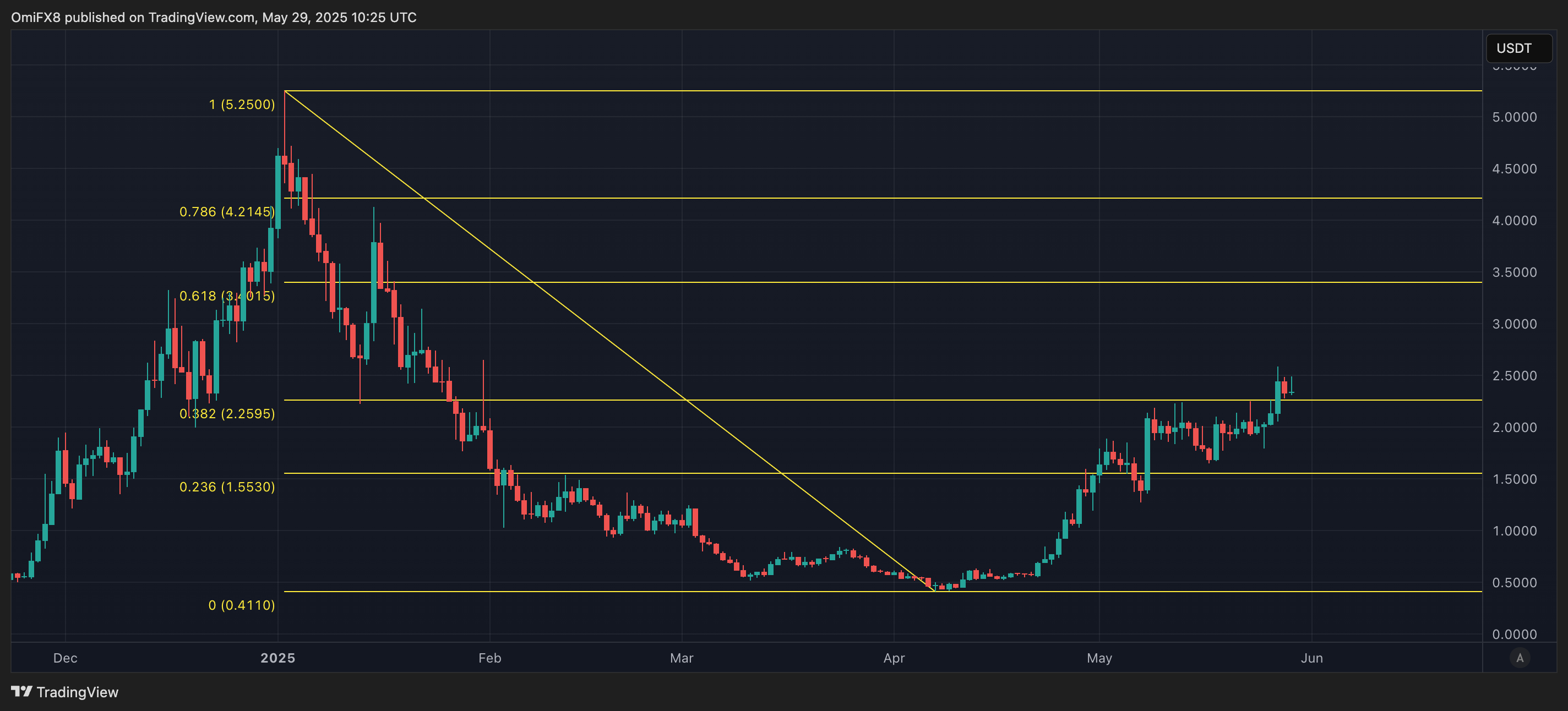
Task: Toggle auto scale button labeled A
Action: (x=1520, y=658)
